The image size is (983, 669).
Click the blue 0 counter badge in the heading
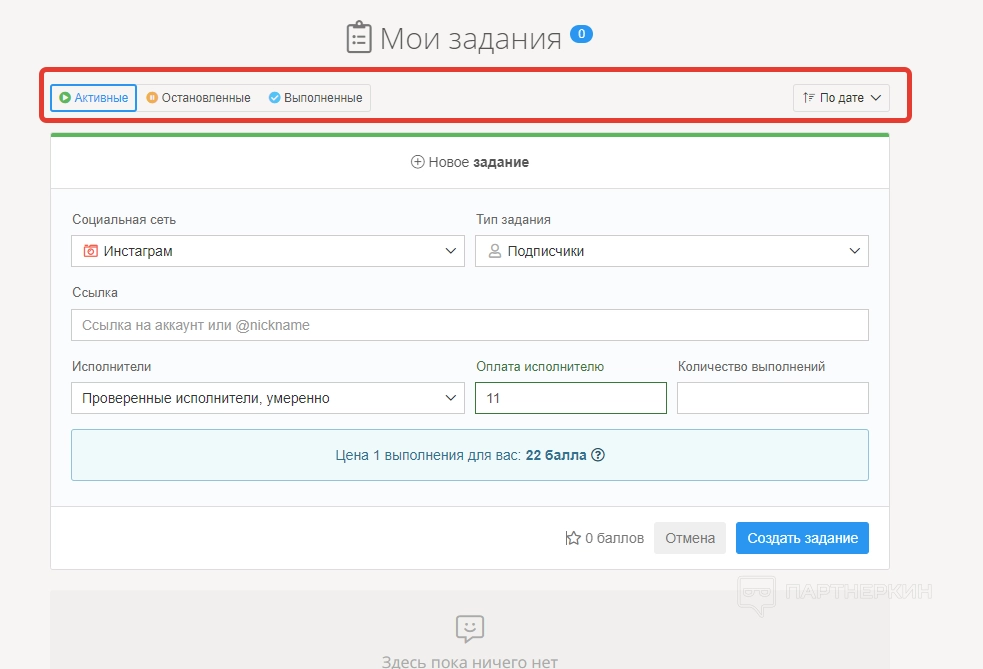(x=581, y=34)
